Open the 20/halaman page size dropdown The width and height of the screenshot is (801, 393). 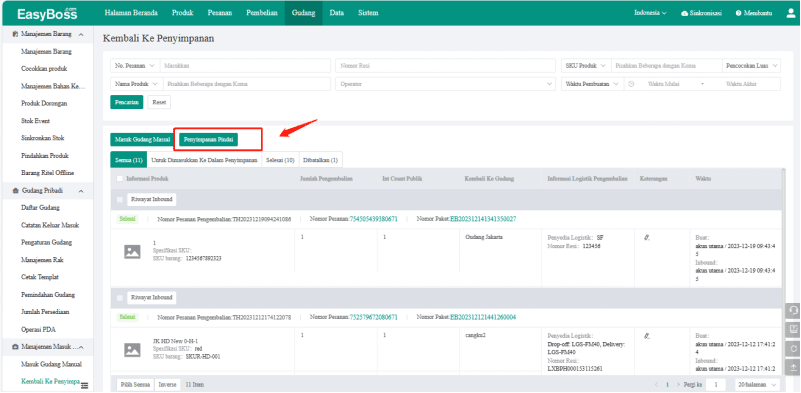pyautogui.click(x=758, y=384)
